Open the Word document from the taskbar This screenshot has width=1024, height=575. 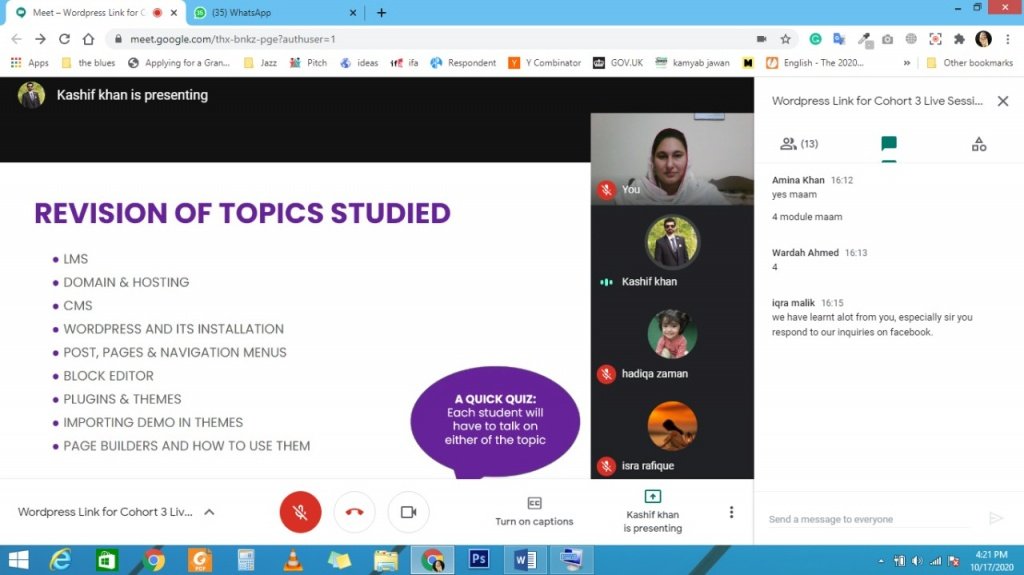(x=525, y=560)
